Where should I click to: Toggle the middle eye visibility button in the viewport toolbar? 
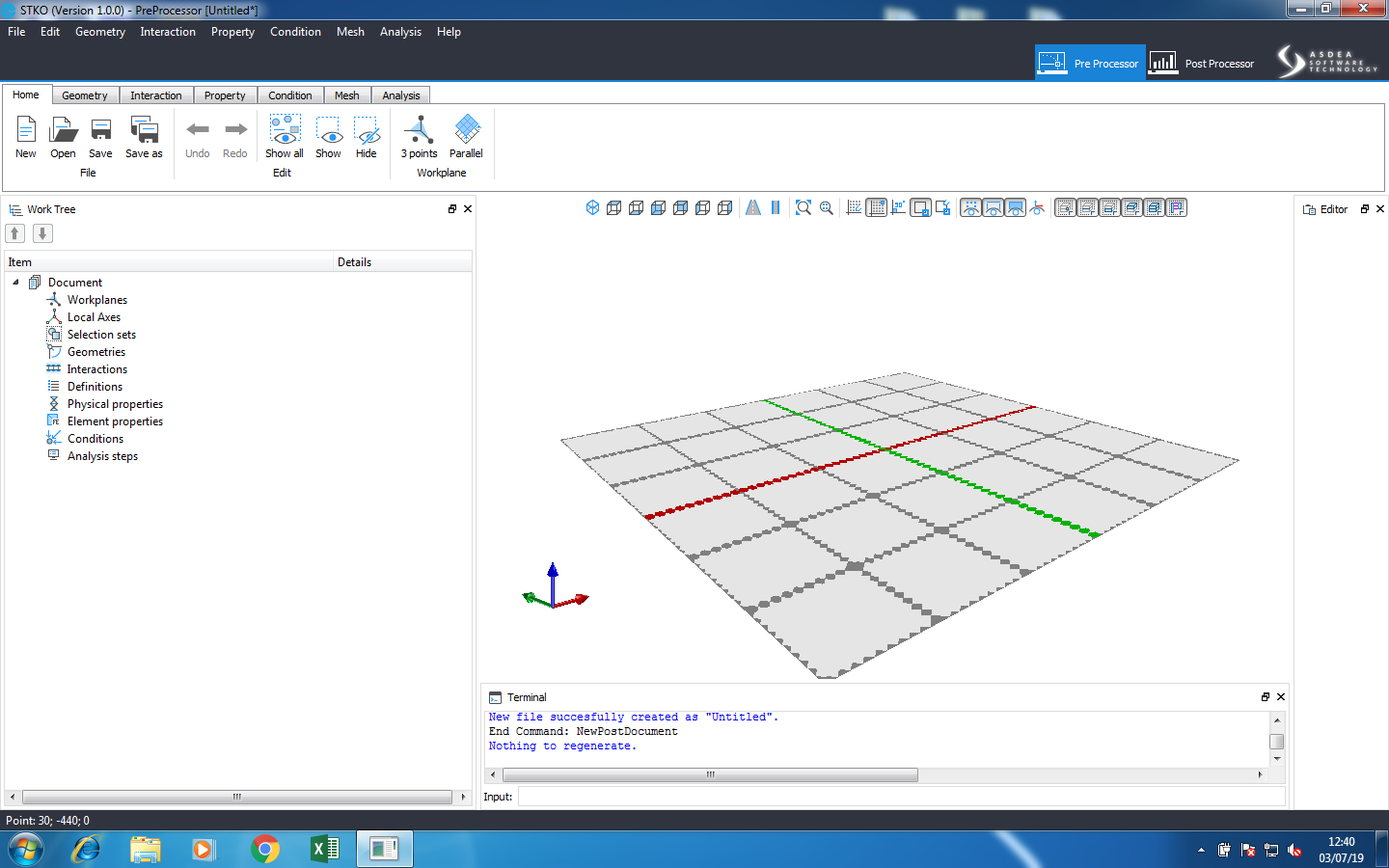tap(993, 207)
